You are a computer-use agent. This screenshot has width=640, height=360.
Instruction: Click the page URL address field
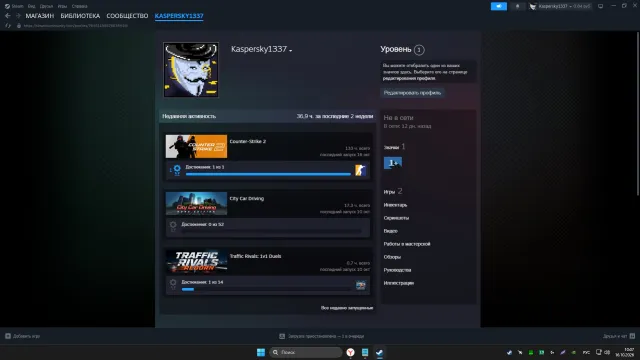[76, 25]
